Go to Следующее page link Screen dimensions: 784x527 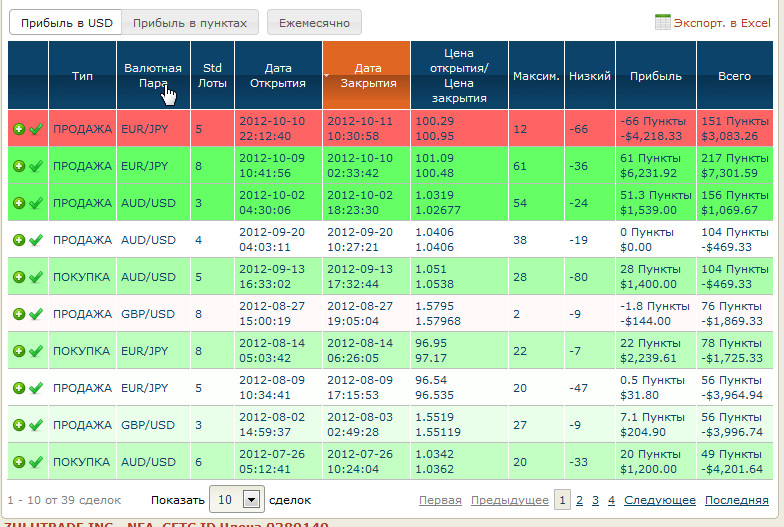click(659, 500)
